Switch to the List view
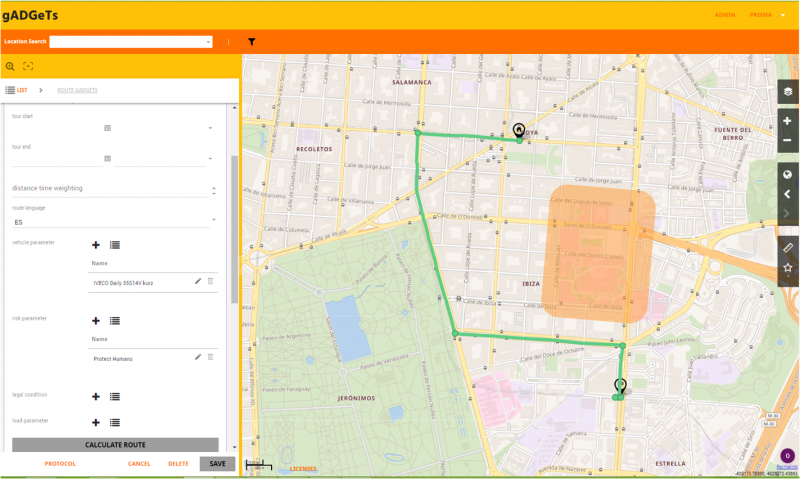This screenshot has height=479, width=800. 17,90
